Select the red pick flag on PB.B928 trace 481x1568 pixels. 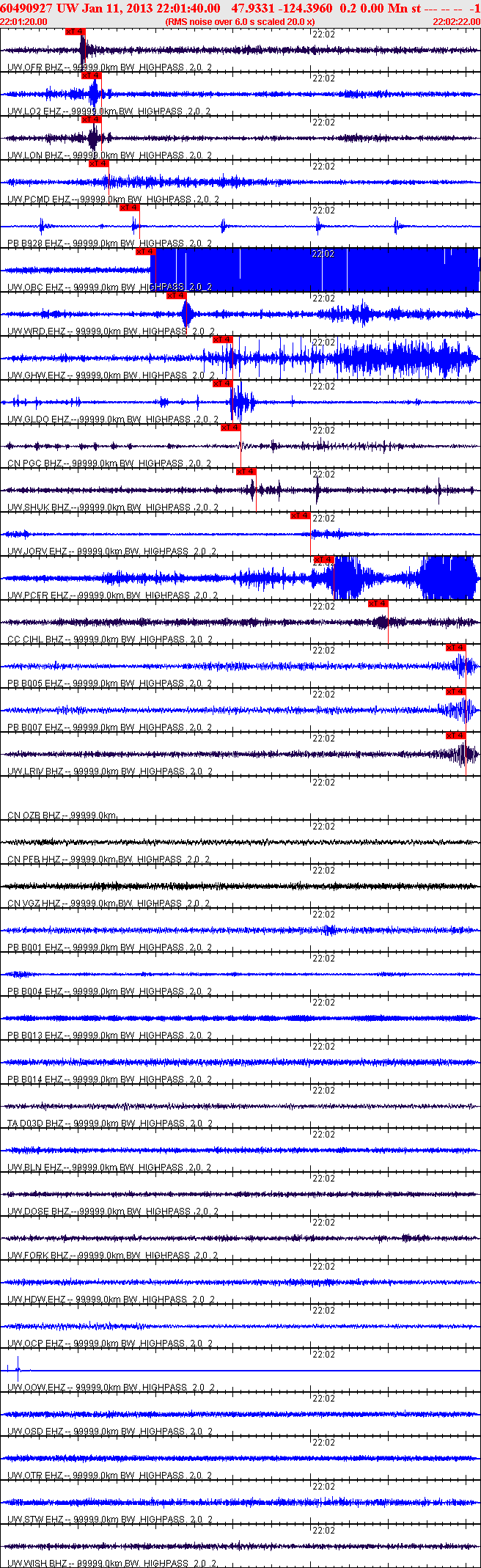click(130, 208)
